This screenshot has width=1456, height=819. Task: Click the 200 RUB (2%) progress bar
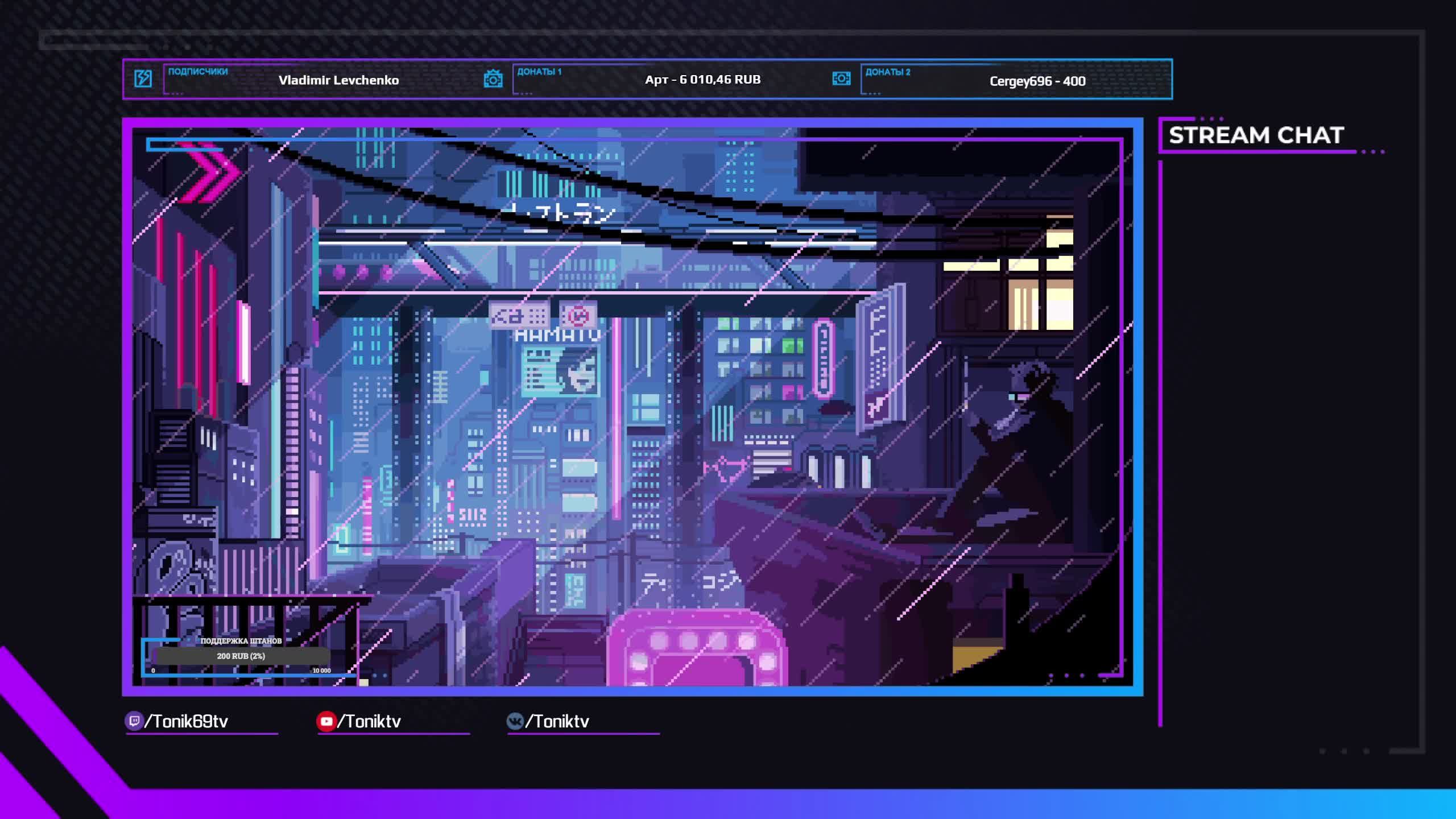pyautogui.click(x=241, y=656)
